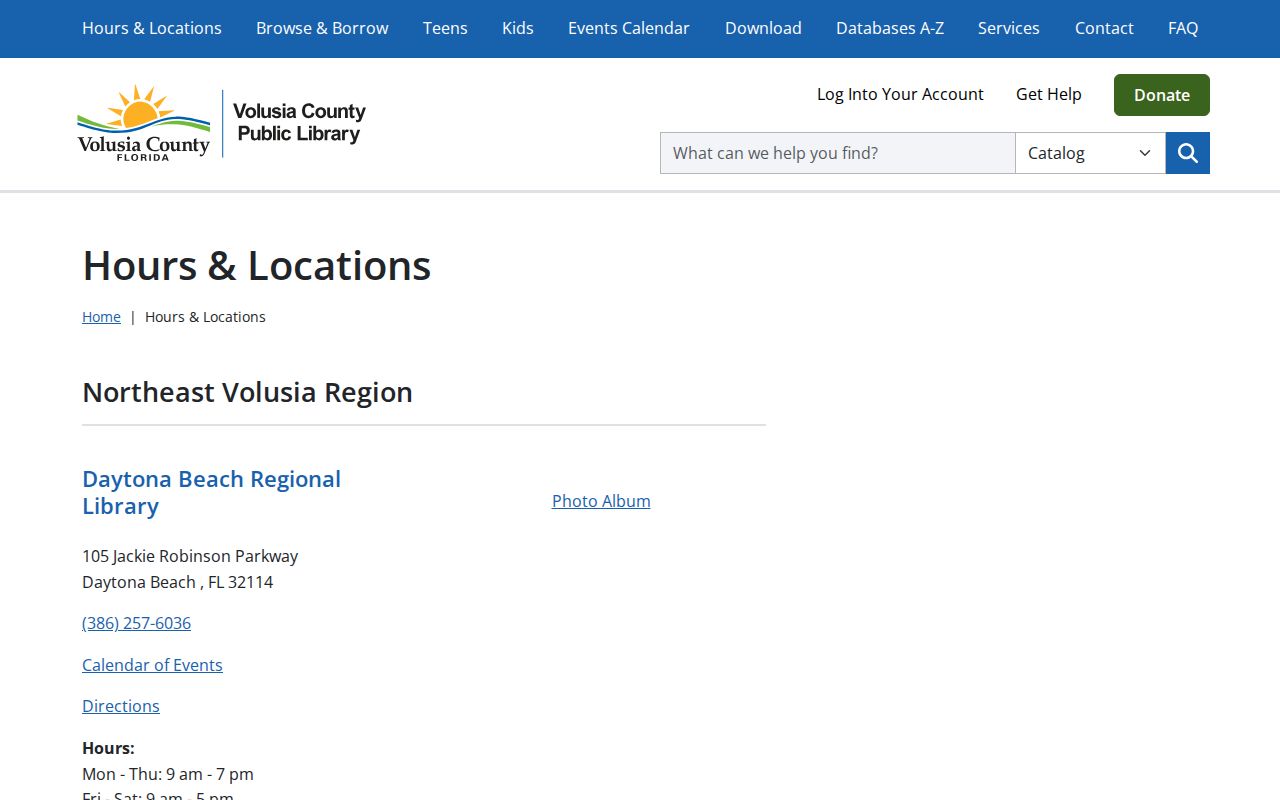The height and width of the screenshot is (800, 1280).
Task: Select Download in the top navigation
Action: [763, 28]
